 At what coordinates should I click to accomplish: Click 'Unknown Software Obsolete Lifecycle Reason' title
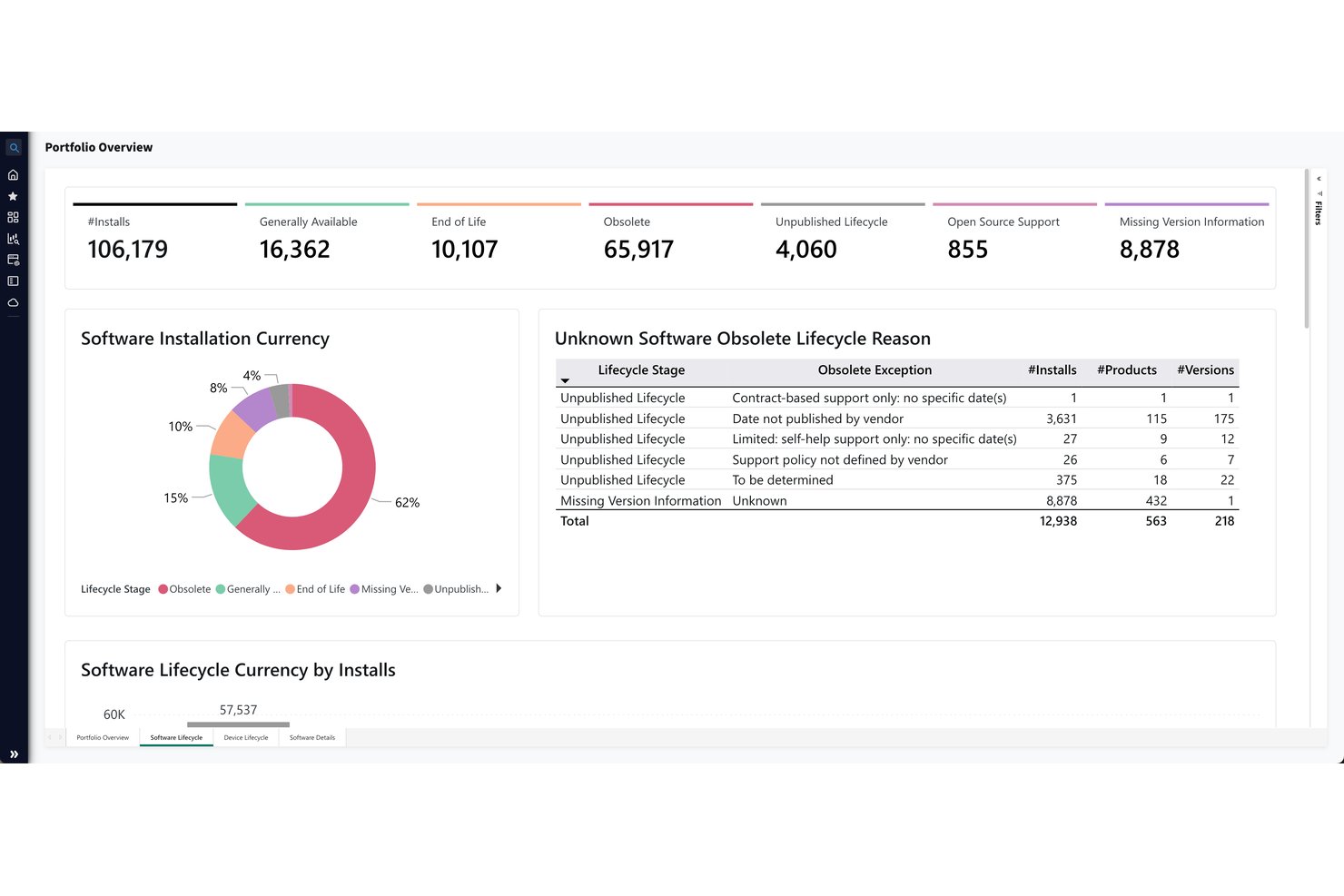743,339
